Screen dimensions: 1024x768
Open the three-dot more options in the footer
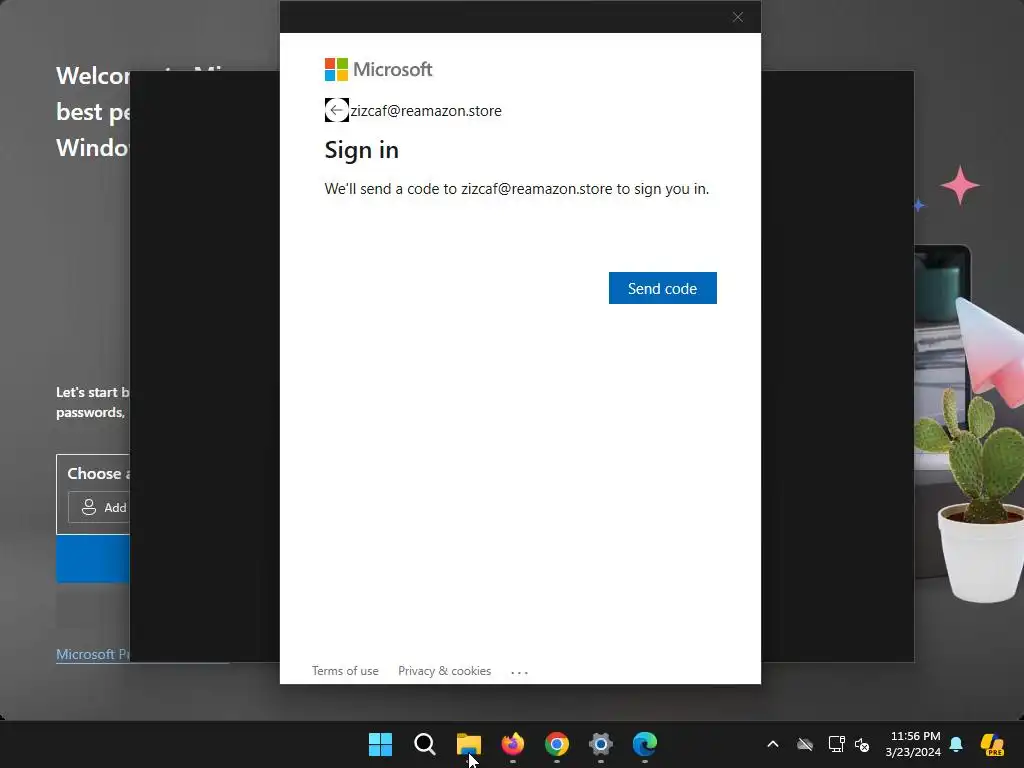point(519,671)
